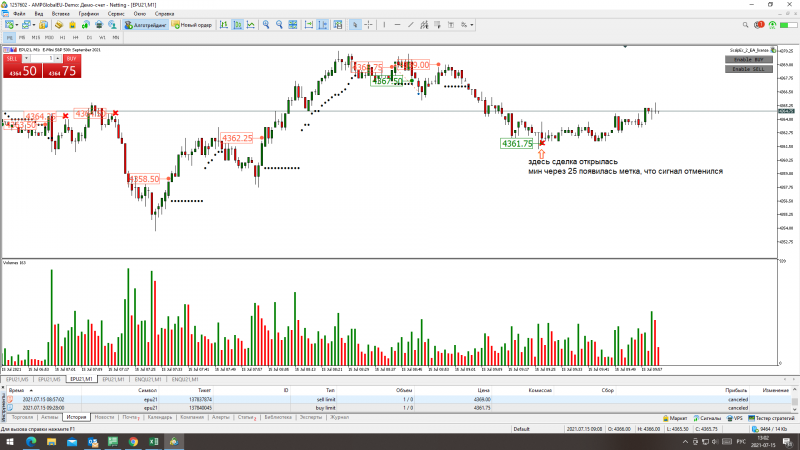Open the chart template icon
Image resolution: width=800 pixels, height=450 pixels.
(x=338, y=24)
